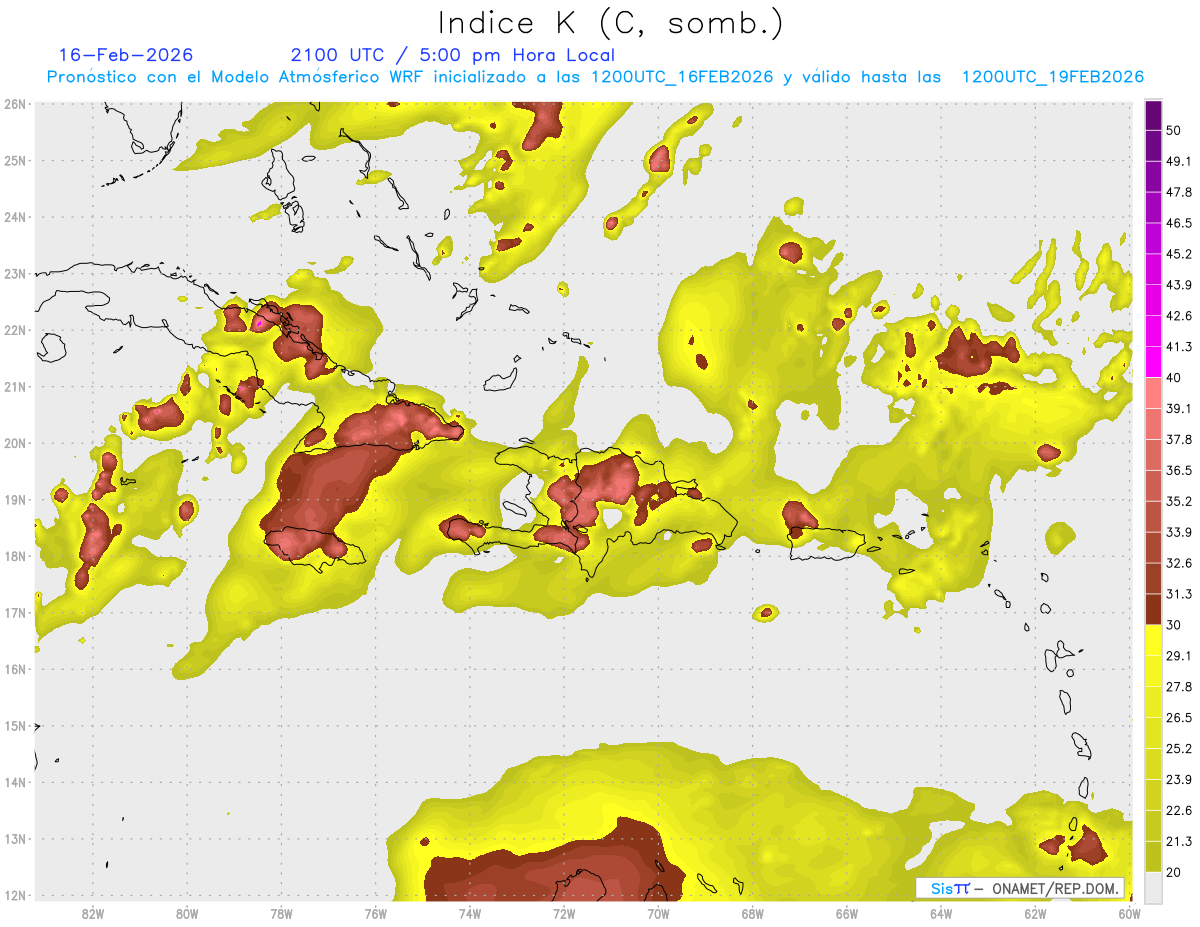Select the '16N' latitude label
This screenshot has width=1200, height=927.
coord(15,669)
